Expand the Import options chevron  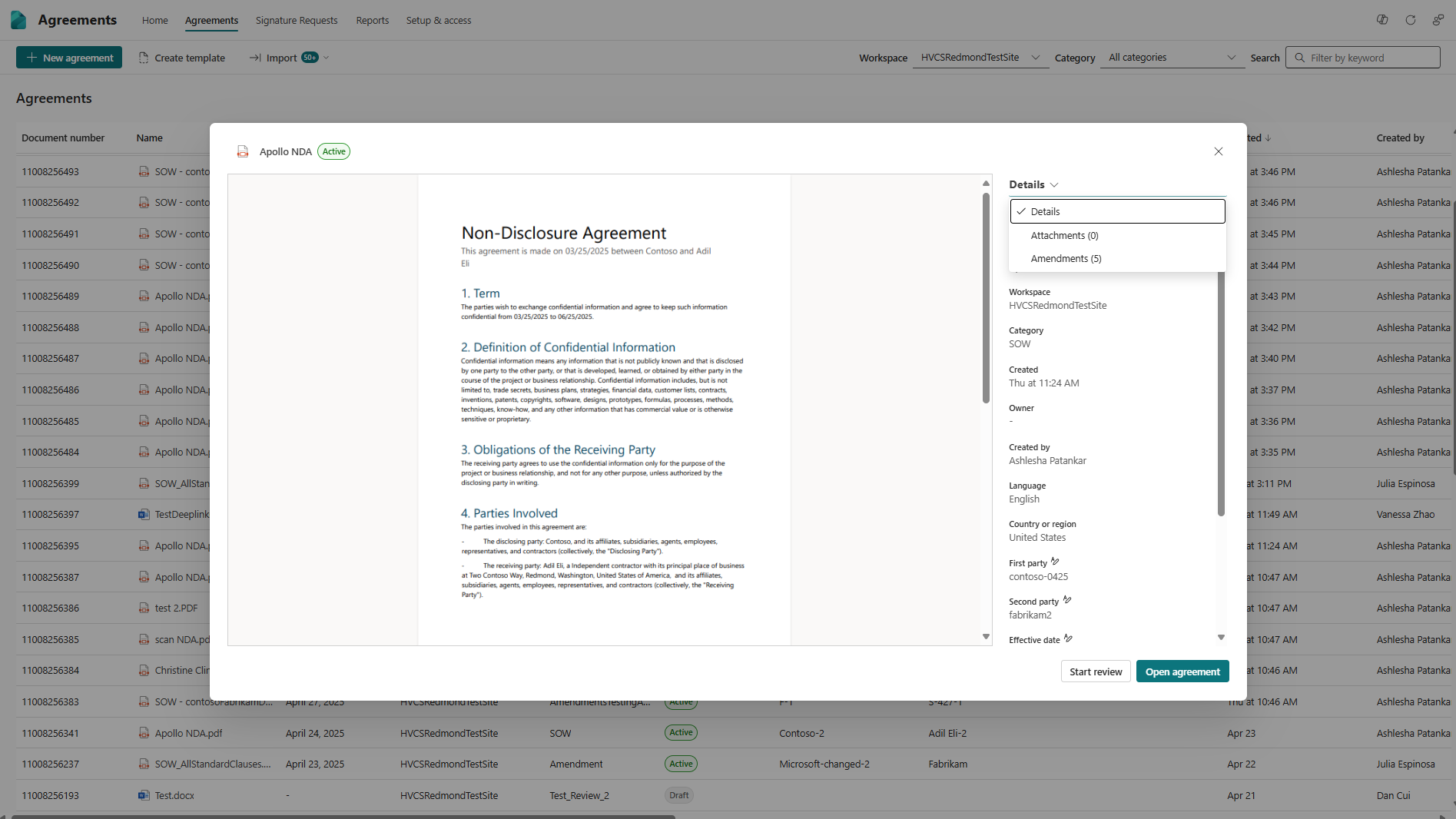[327, 58]
